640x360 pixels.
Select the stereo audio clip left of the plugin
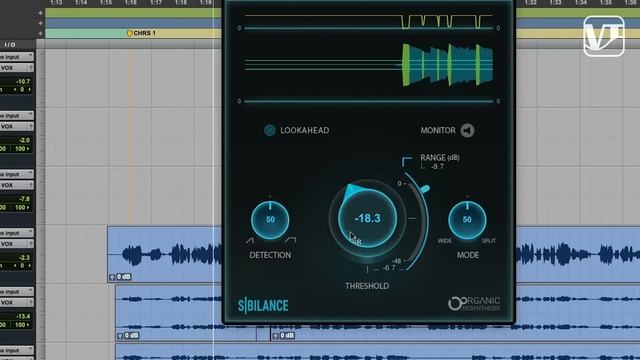[x=169, y=313]
